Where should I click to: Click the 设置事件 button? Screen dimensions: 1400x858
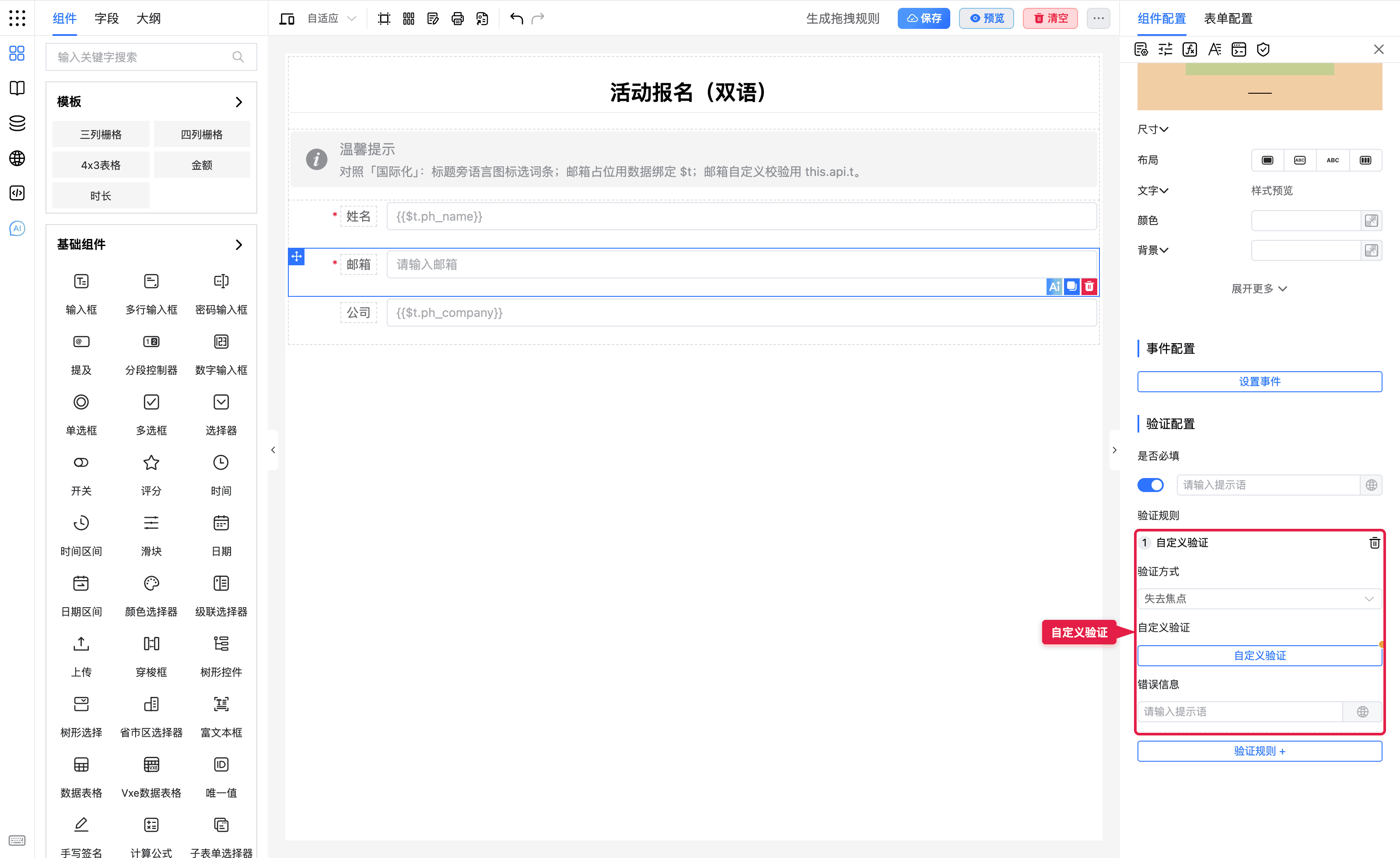(1259, 382)
